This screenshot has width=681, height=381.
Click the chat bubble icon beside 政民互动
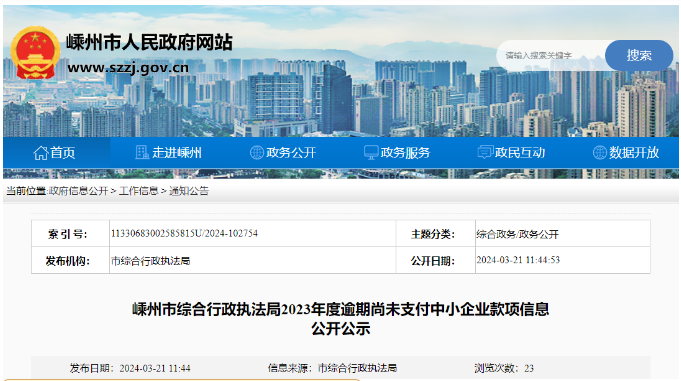point(485,152)
